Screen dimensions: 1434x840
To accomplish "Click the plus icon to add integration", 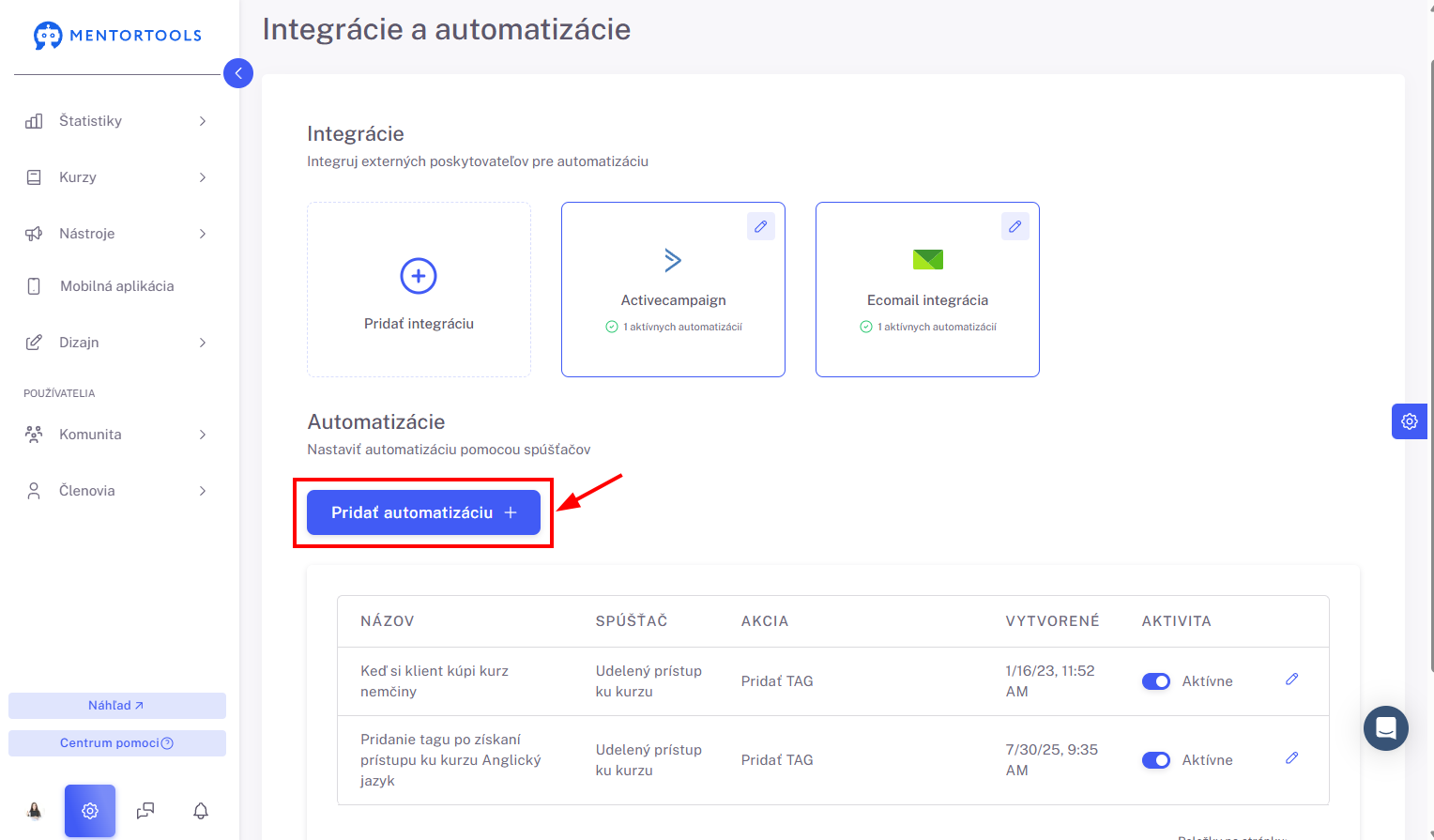I will [419, 276].
